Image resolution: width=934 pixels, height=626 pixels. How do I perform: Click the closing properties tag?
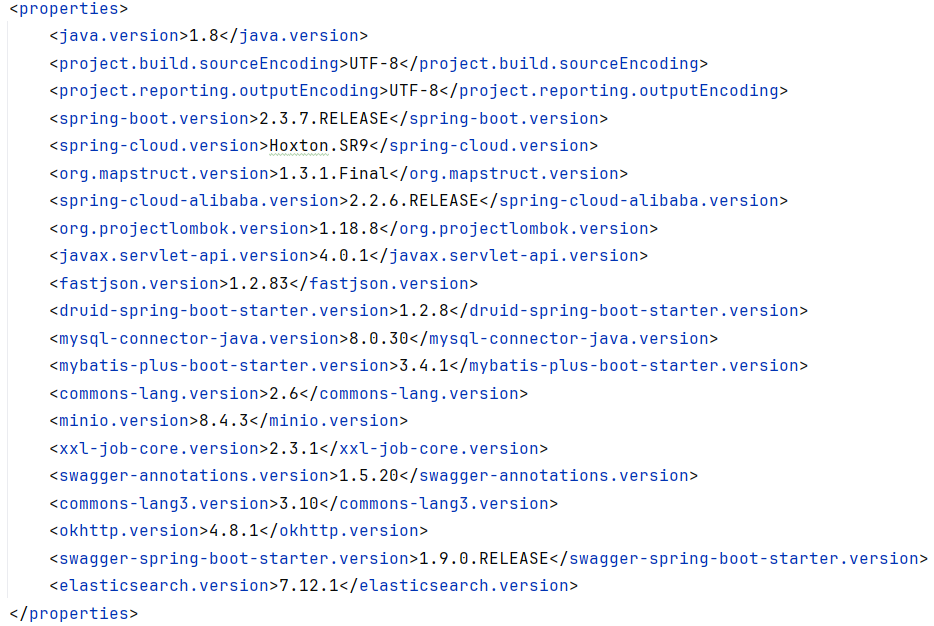pyautogui.click(x=74, y=613)
